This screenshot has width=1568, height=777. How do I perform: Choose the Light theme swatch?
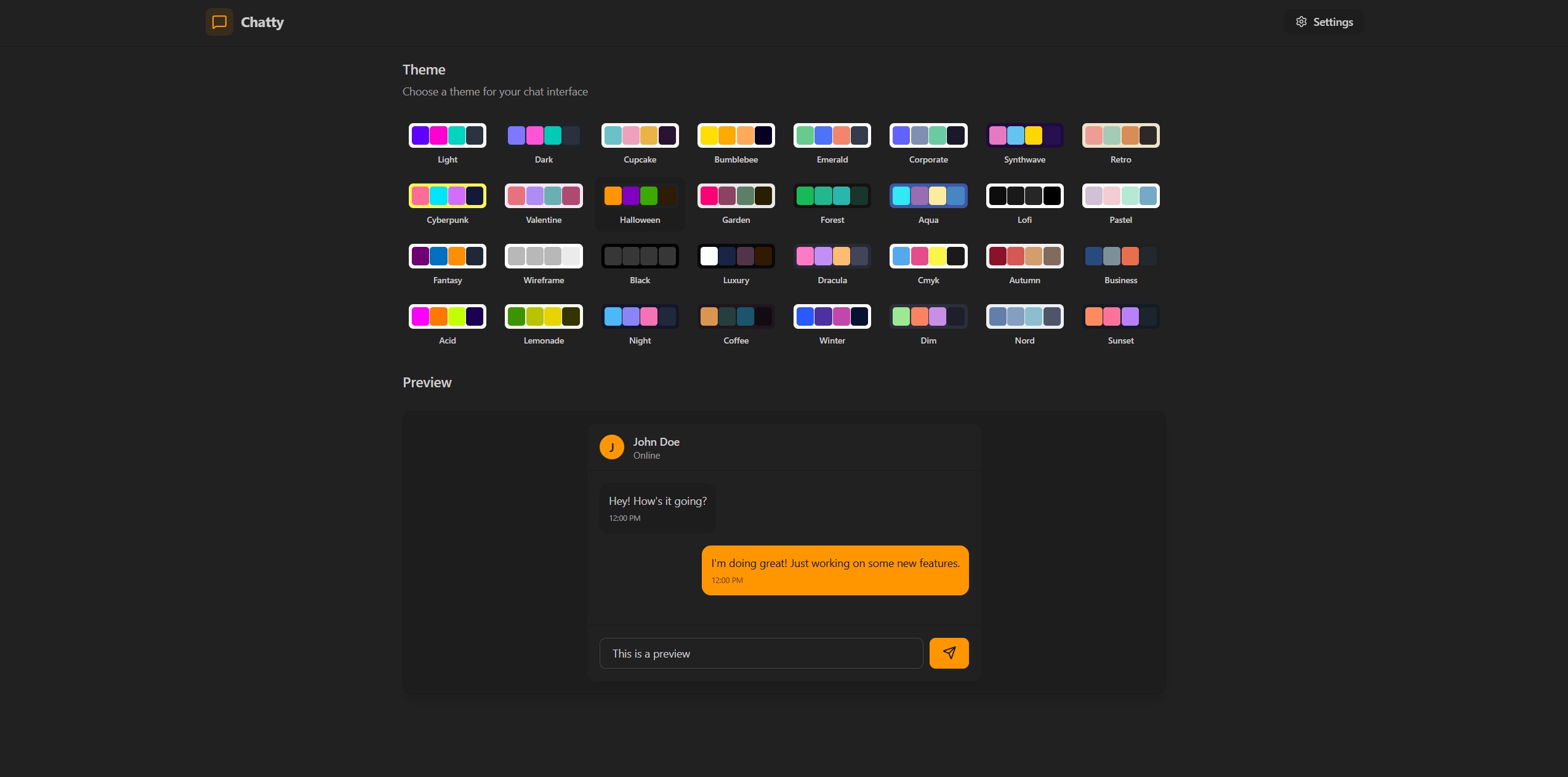click(x=448, y=135)
